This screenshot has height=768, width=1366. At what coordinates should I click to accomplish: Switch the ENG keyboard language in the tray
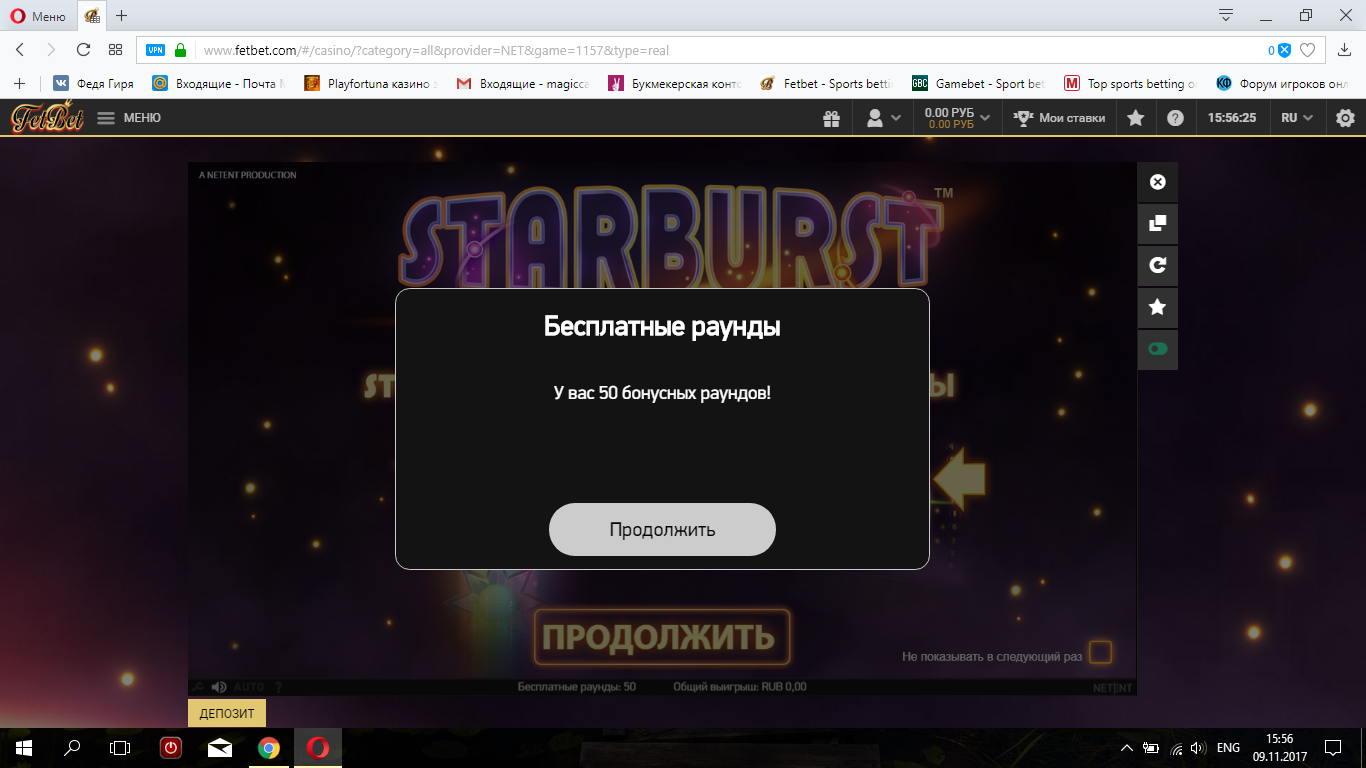[1228, 748]
